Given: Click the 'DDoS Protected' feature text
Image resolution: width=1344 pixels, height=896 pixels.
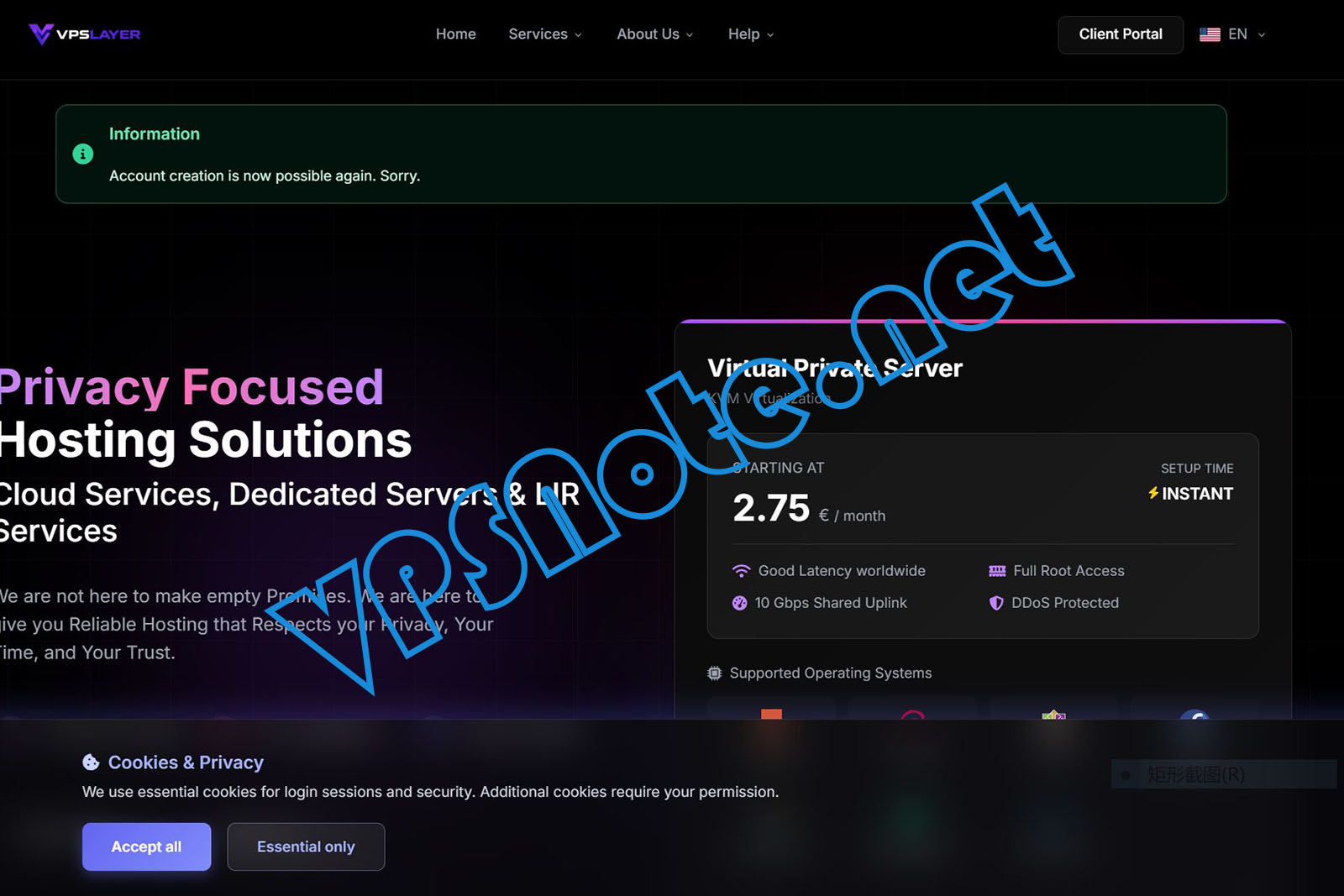Looking at the screenshot, I should tap(1065, 603).
